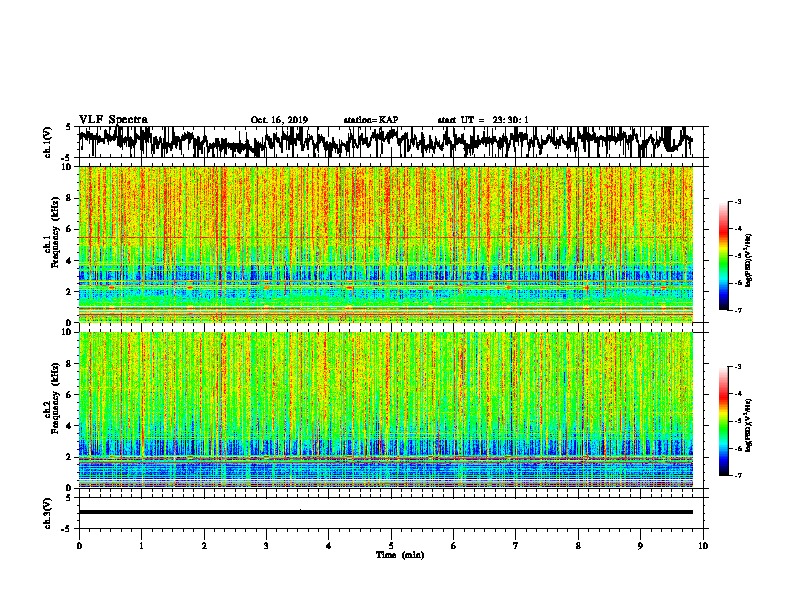The image size is (792, 612).
Task: Click the "-7" label on ch.2 colorbar
Action: 737,475
